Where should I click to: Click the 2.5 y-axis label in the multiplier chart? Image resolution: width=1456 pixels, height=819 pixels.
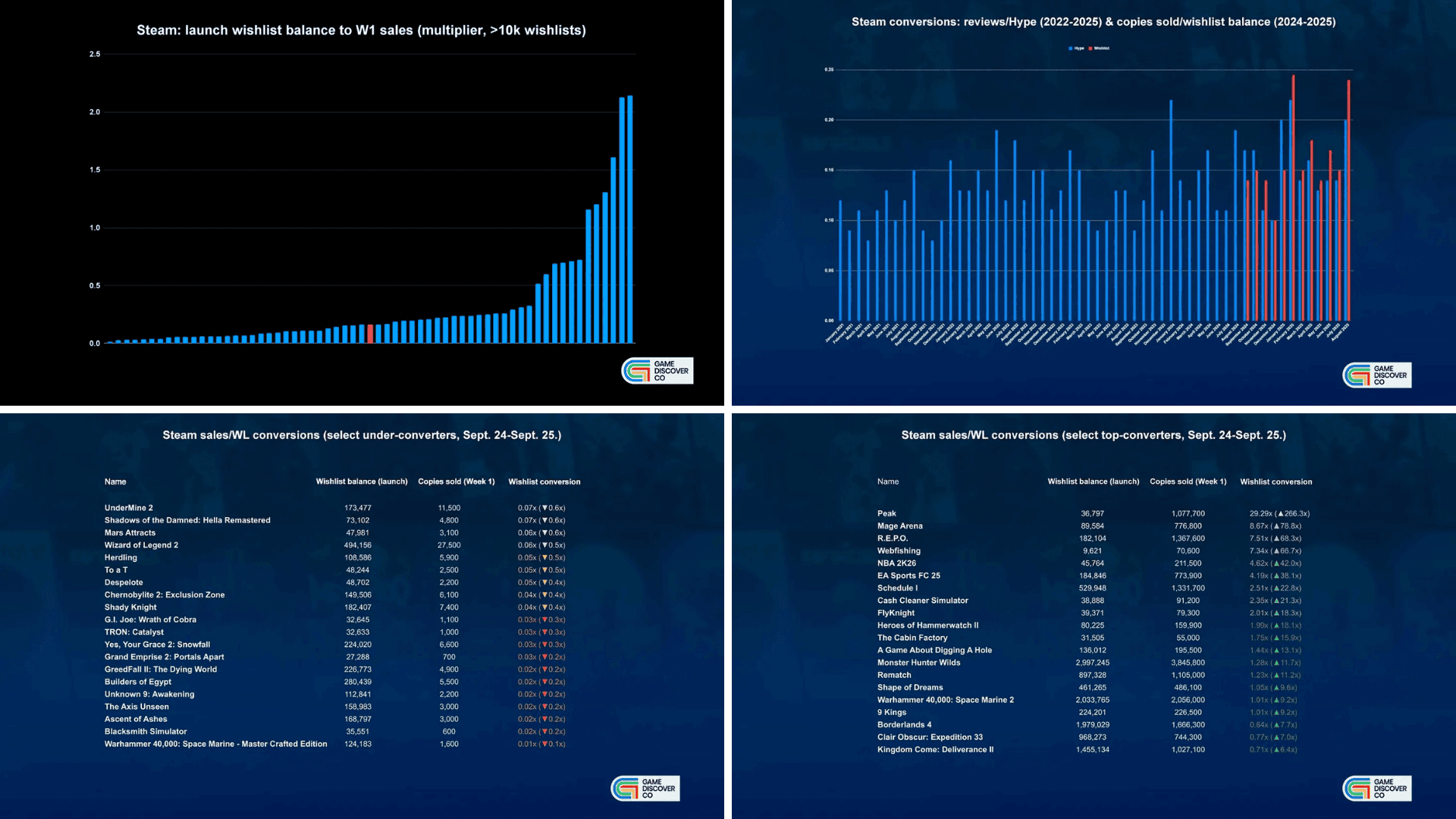coord(95,55)
